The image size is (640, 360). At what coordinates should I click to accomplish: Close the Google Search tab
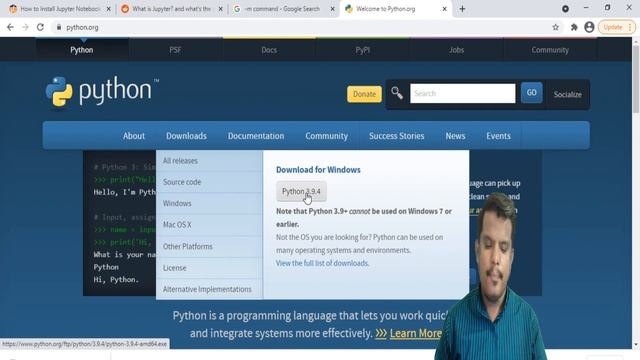(332, 9)
